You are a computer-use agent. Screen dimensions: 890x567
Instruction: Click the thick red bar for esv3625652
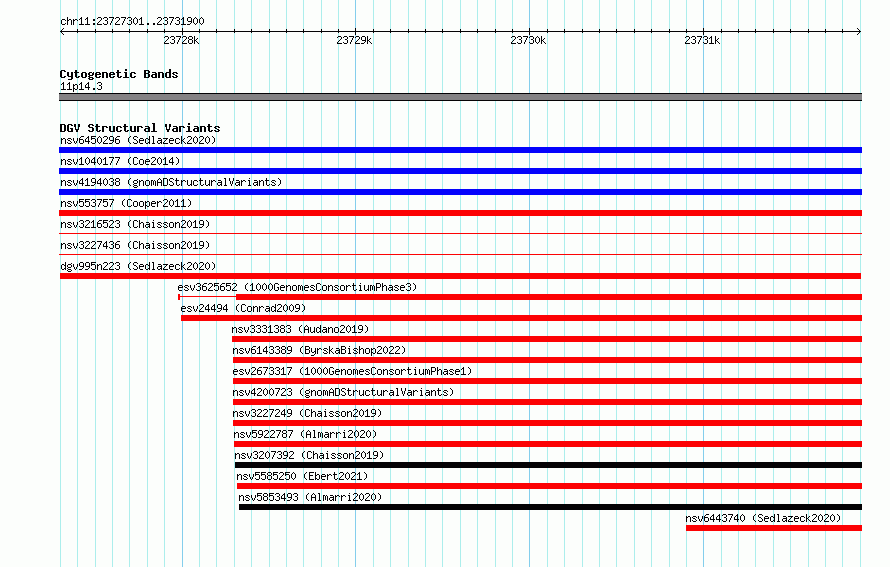(549, 297)
